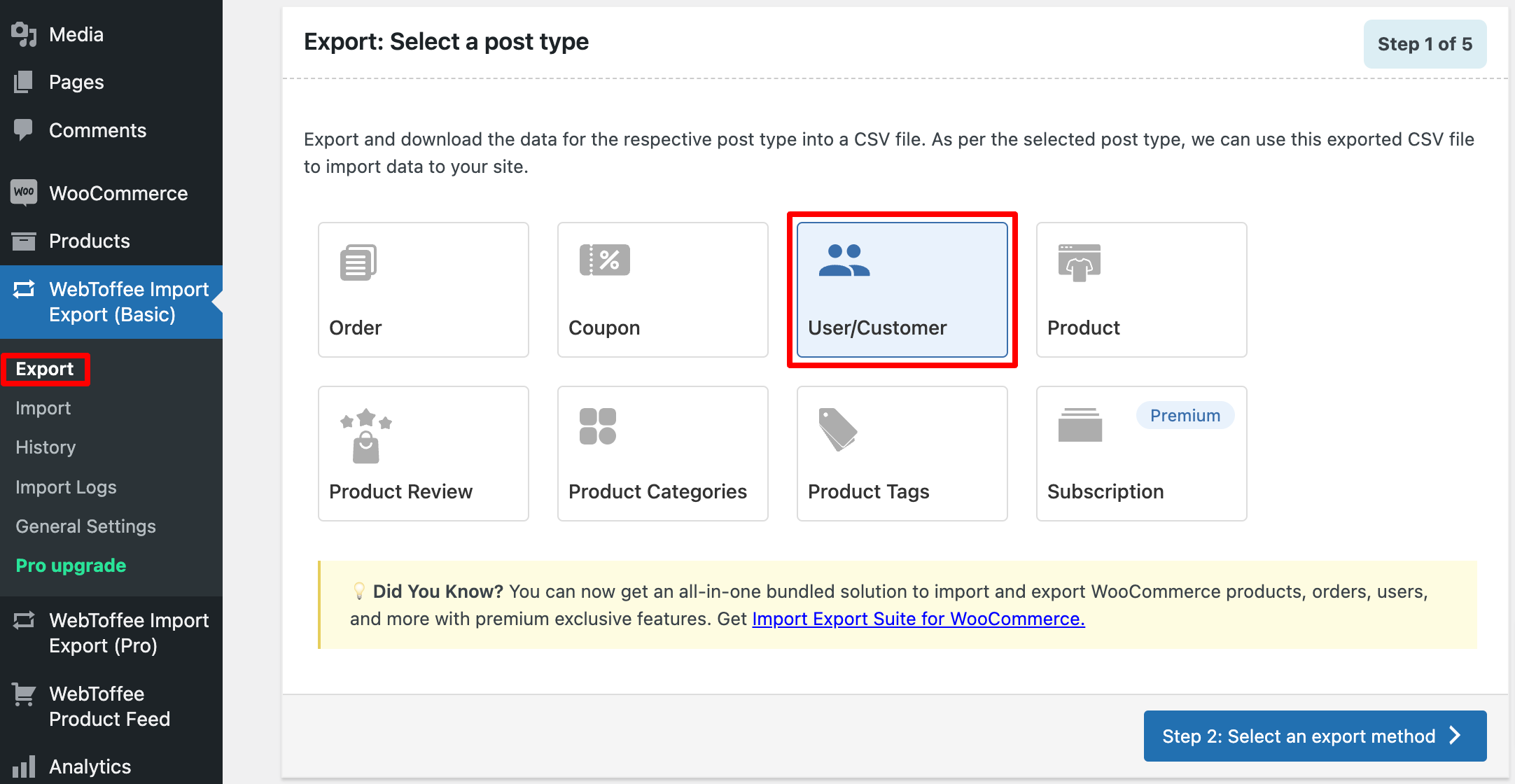Screen dimensions: 1515x784
Task: Open the History submenu item
Action: click(46, 447)
